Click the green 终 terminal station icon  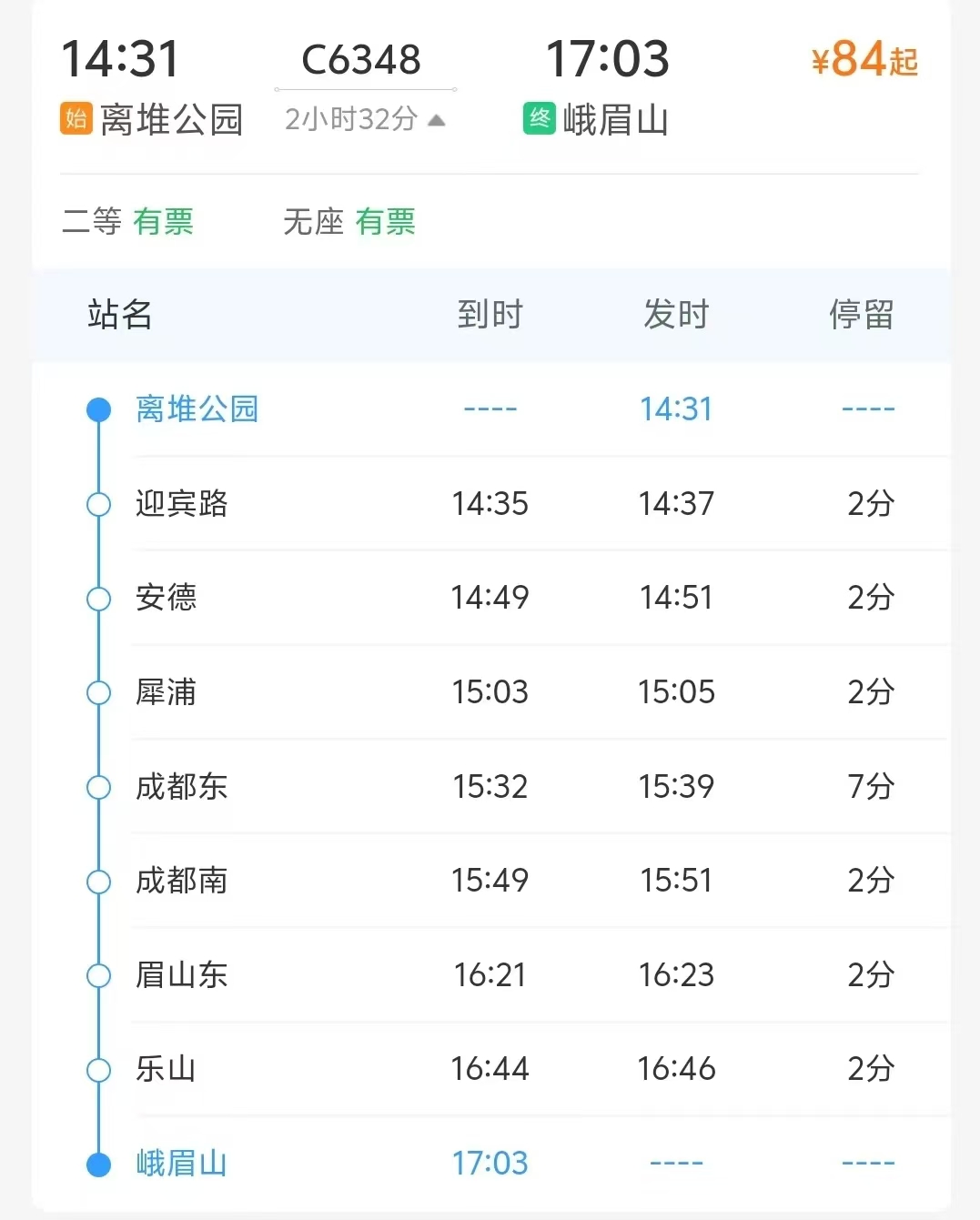[x=540, y=118]
